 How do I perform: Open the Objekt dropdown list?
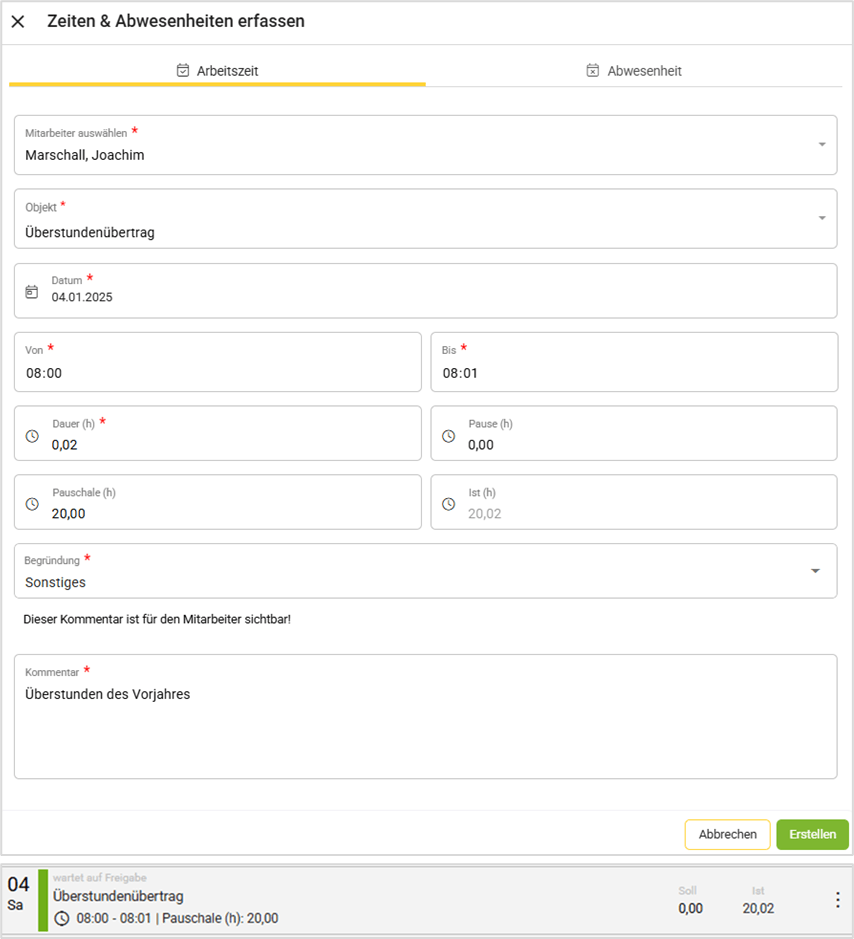pyautogui.click(x=821, y=218)
